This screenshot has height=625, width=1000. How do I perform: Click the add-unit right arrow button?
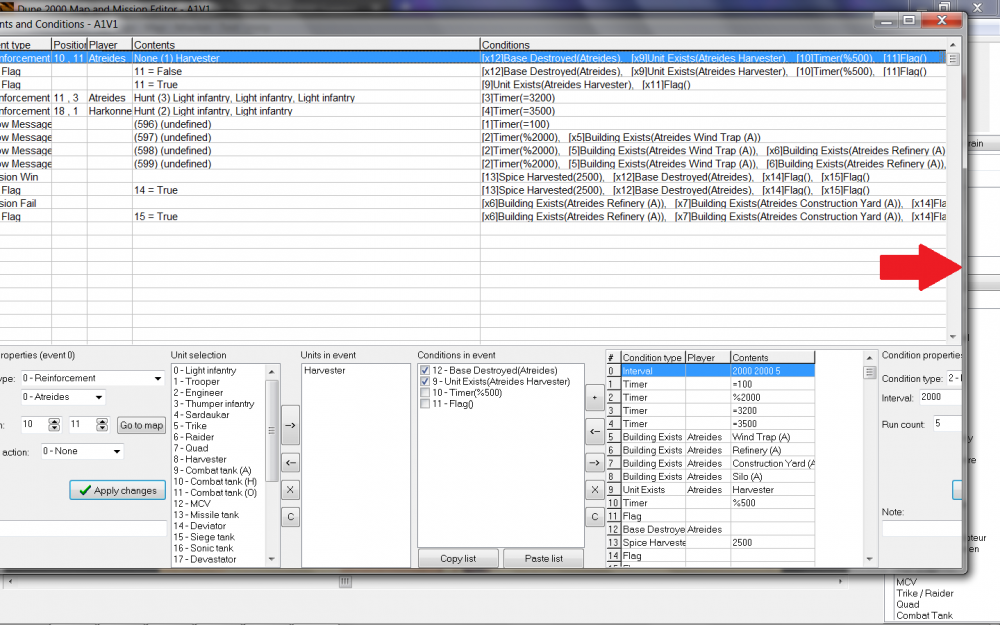point(290,425)
